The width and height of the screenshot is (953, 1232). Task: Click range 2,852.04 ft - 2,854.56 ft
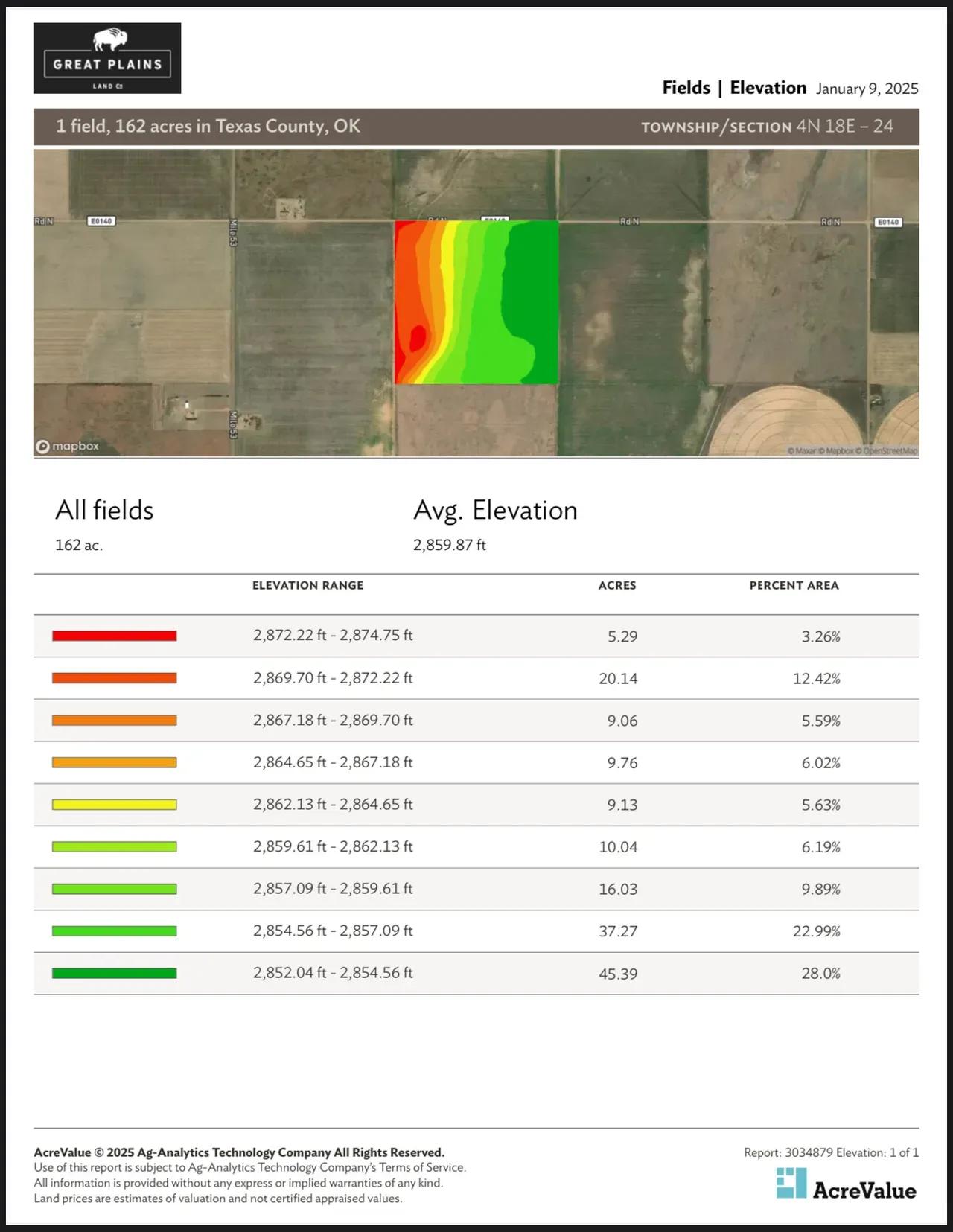click(333, 973)
